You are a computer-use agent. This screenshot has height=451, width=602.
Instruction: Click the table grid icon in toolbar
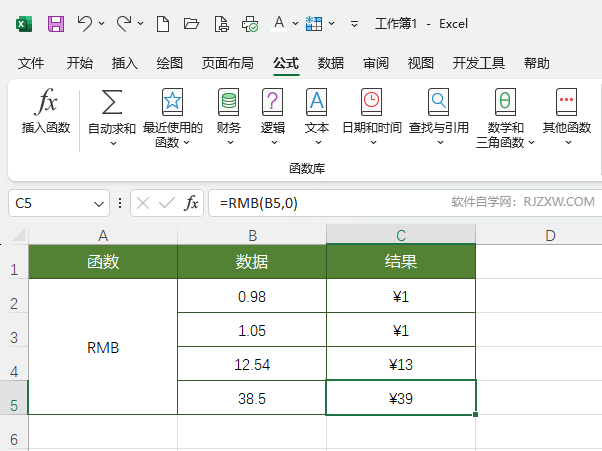point(314,24)
